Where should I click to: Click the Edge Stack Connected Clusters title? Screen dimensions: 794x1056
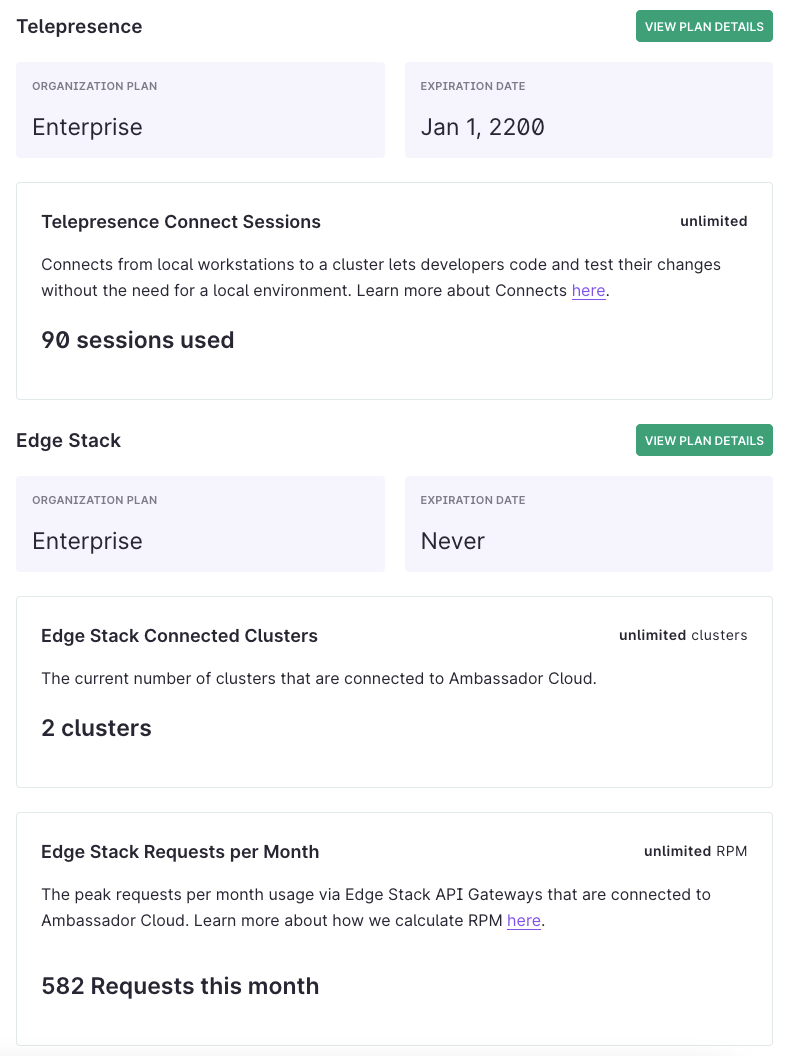(x=179, y=636)
